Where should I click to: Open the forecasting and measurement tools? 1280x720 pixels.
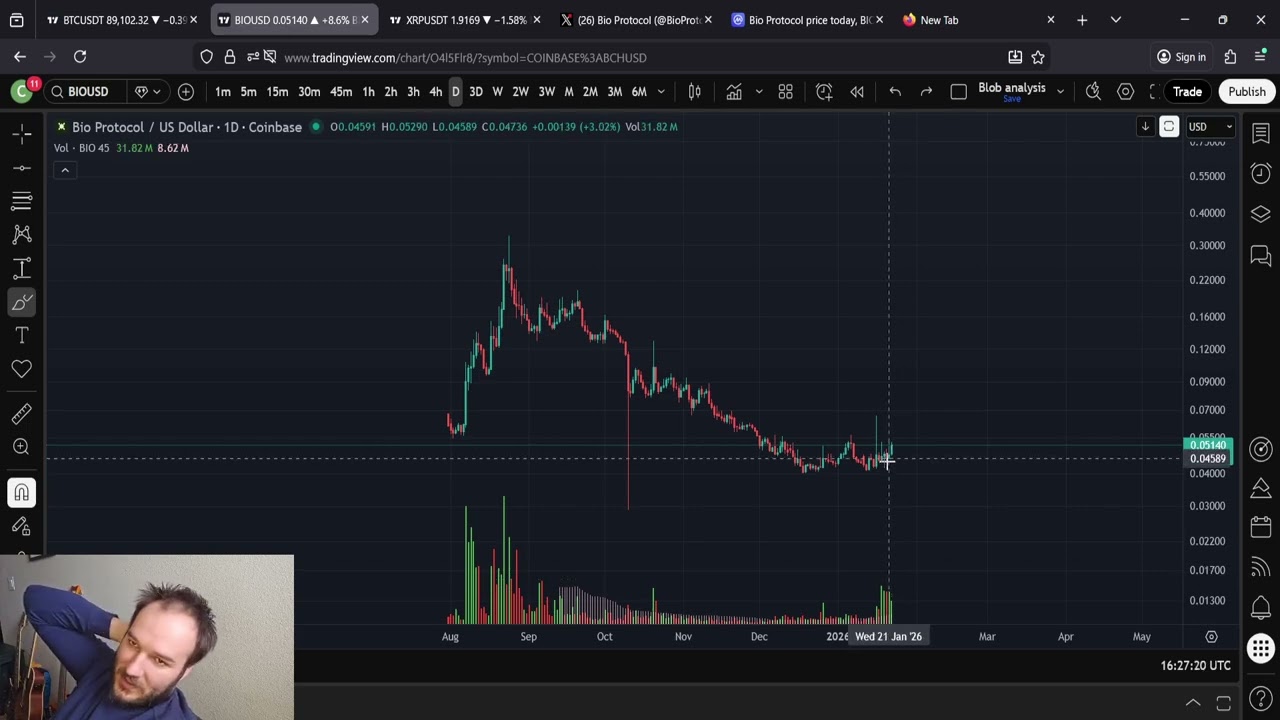pos(22,268)
